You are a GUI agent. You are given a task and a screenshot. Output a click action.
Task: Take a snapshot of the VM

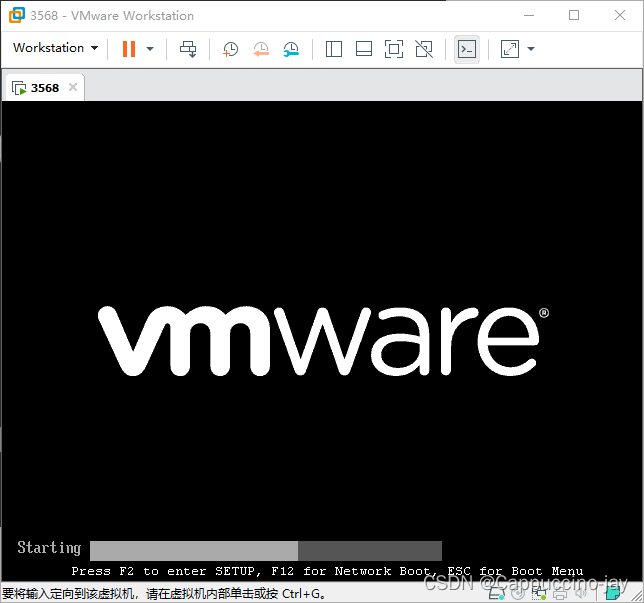(x=230, y=49)
